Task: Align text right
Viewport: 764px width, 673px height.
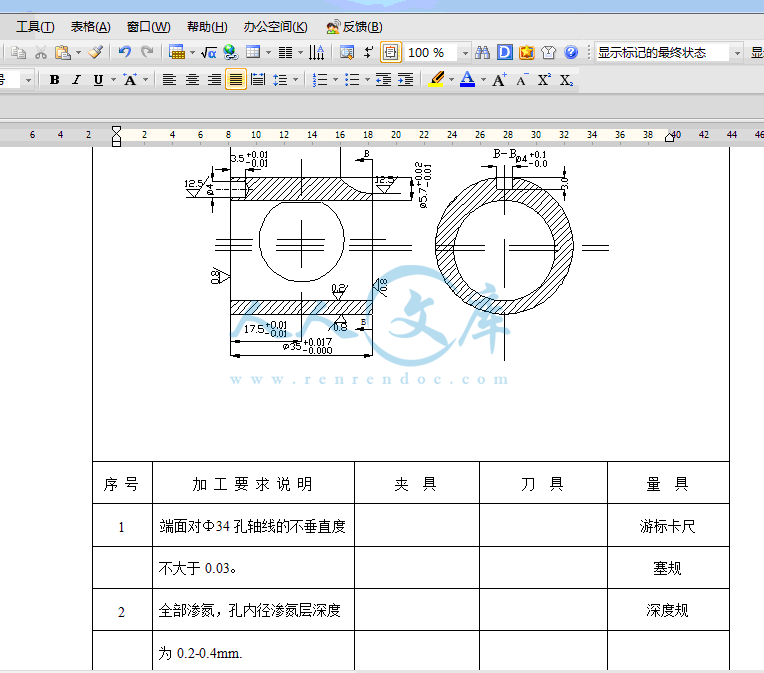Action: pos(214,79)
